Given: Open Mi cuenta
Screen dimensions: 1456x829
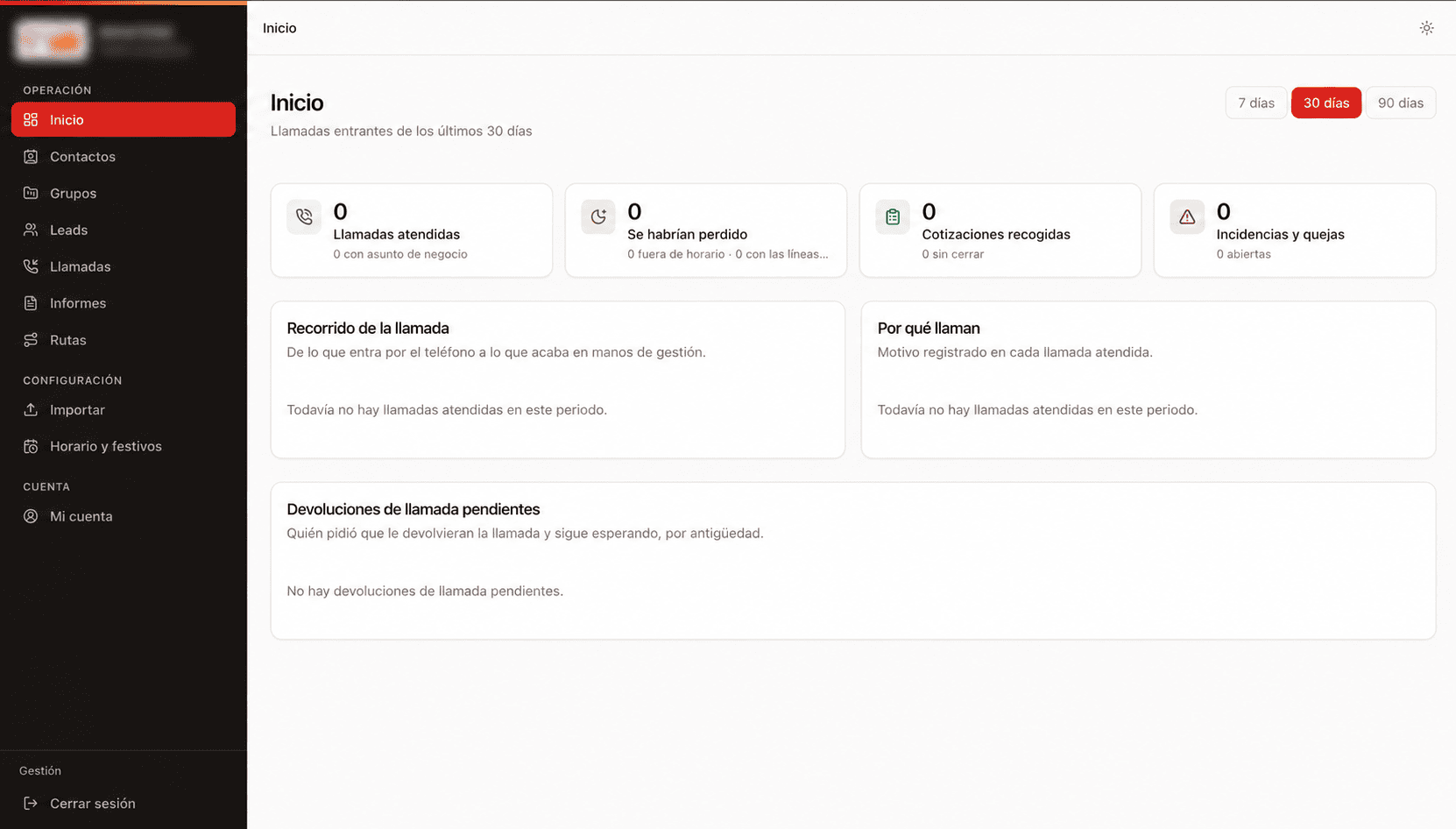Looking at the screenshot, I should 124,517.
